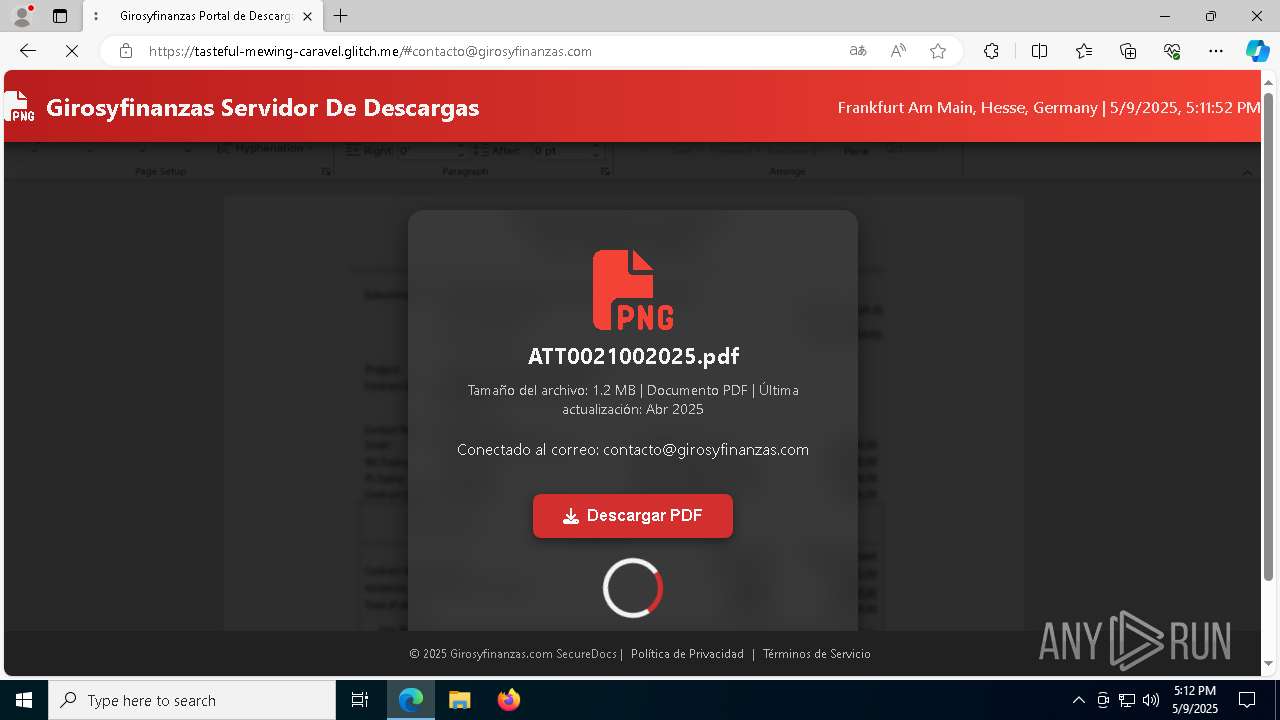Stop page loading with the X button

pos(72,51)
